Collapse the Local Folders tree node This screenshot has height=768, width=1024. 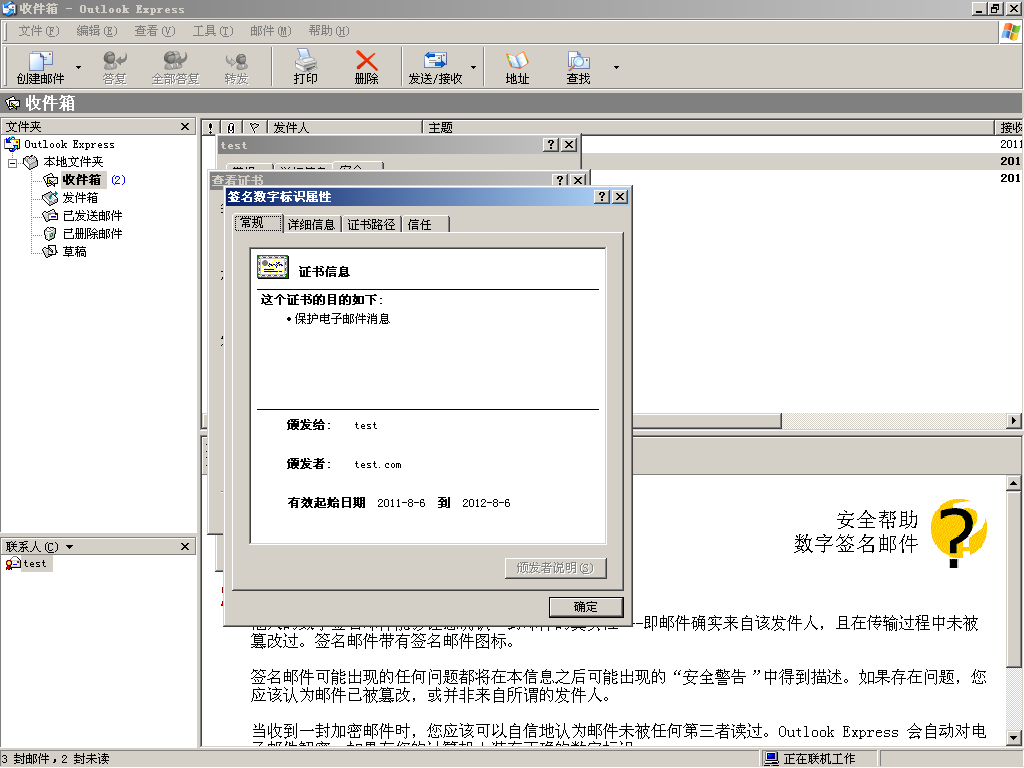click(x=12, y=163)
